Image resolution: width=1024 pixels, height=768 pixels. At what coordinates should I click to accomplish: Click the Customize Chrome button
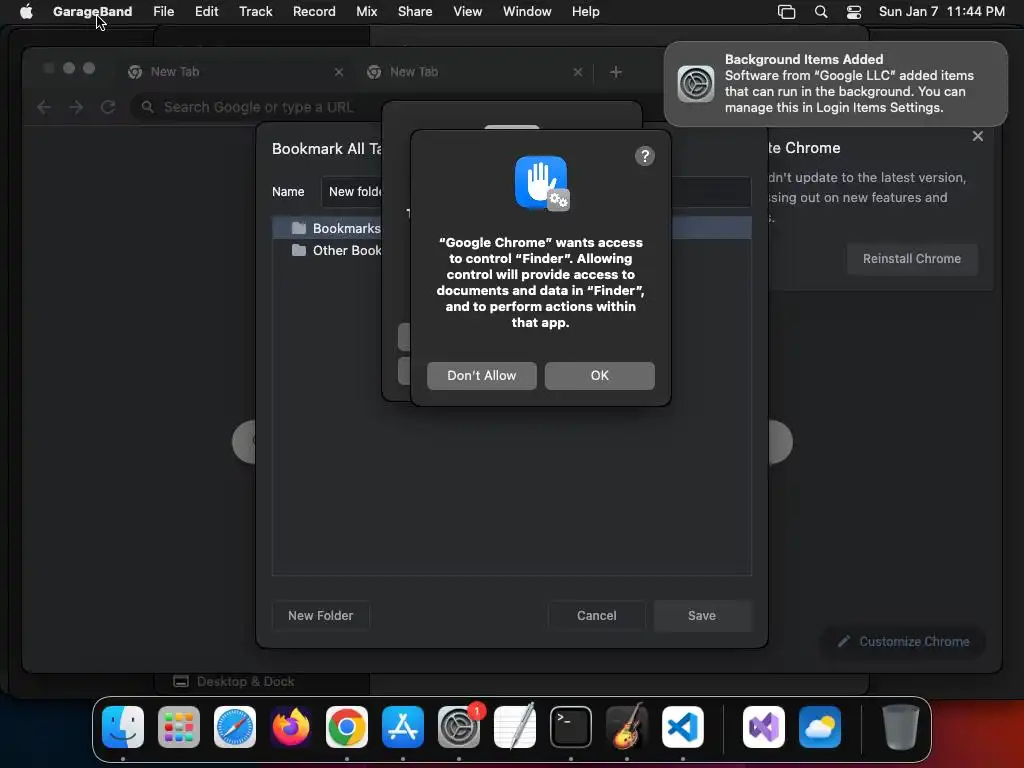coord(903,641)
